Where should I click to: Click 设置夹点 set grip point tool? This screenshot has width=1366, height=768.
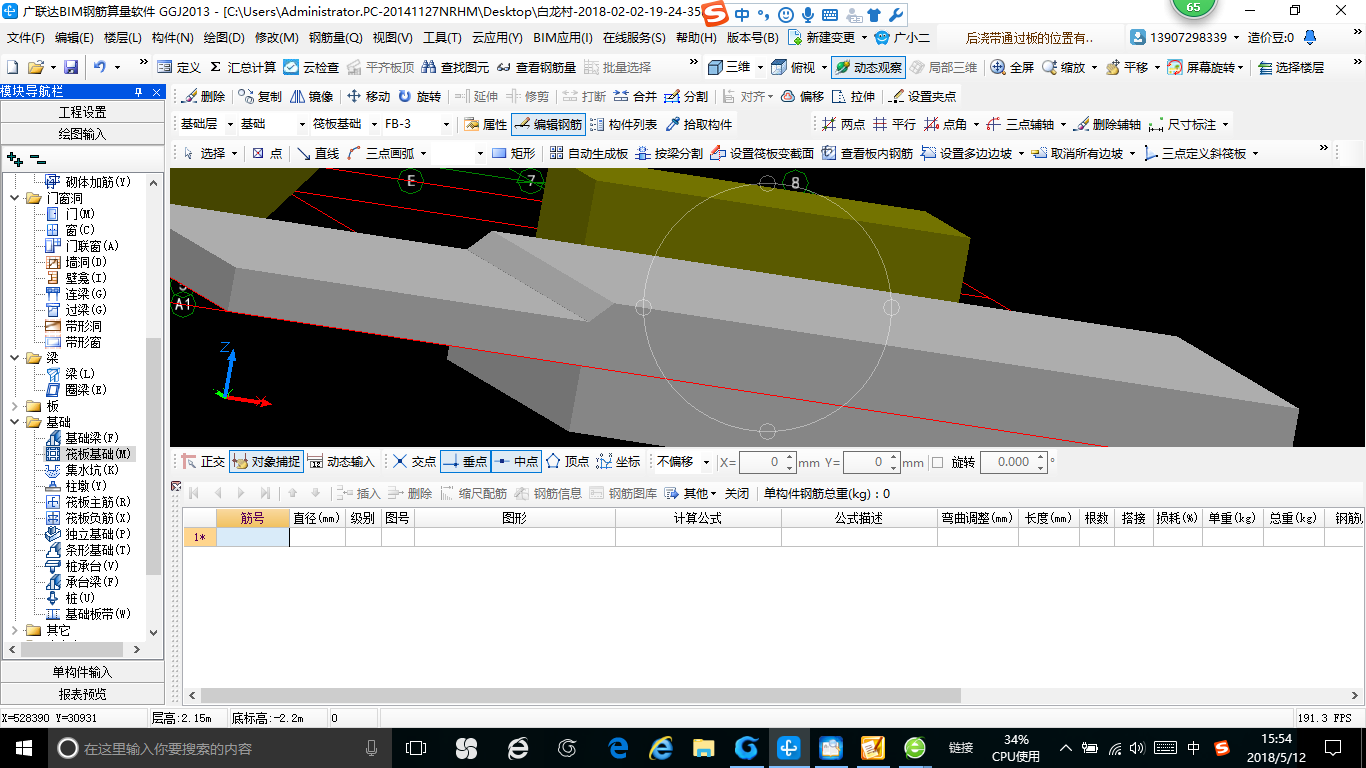(x=923, y=96)
